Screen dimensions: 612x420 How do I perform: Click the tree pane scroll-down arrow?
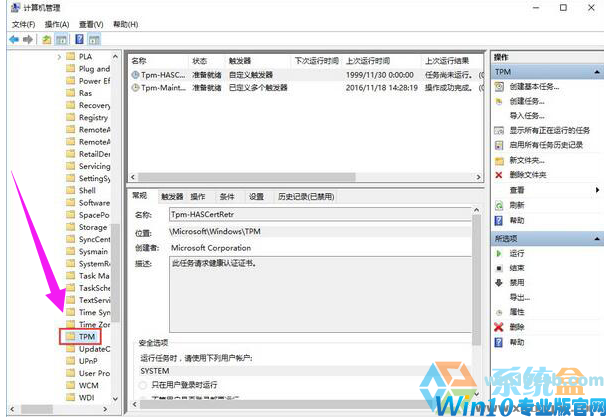(x=115, y=399)
